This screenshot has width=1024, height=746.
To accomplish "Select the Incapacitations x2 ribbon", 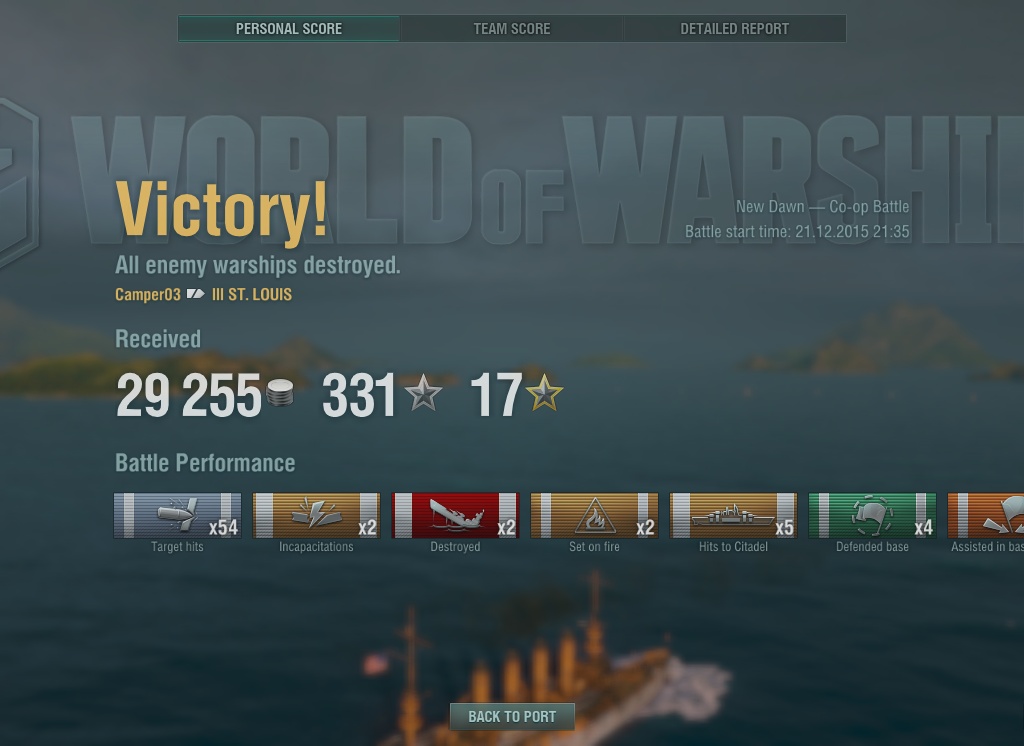I will coord(316,516).
